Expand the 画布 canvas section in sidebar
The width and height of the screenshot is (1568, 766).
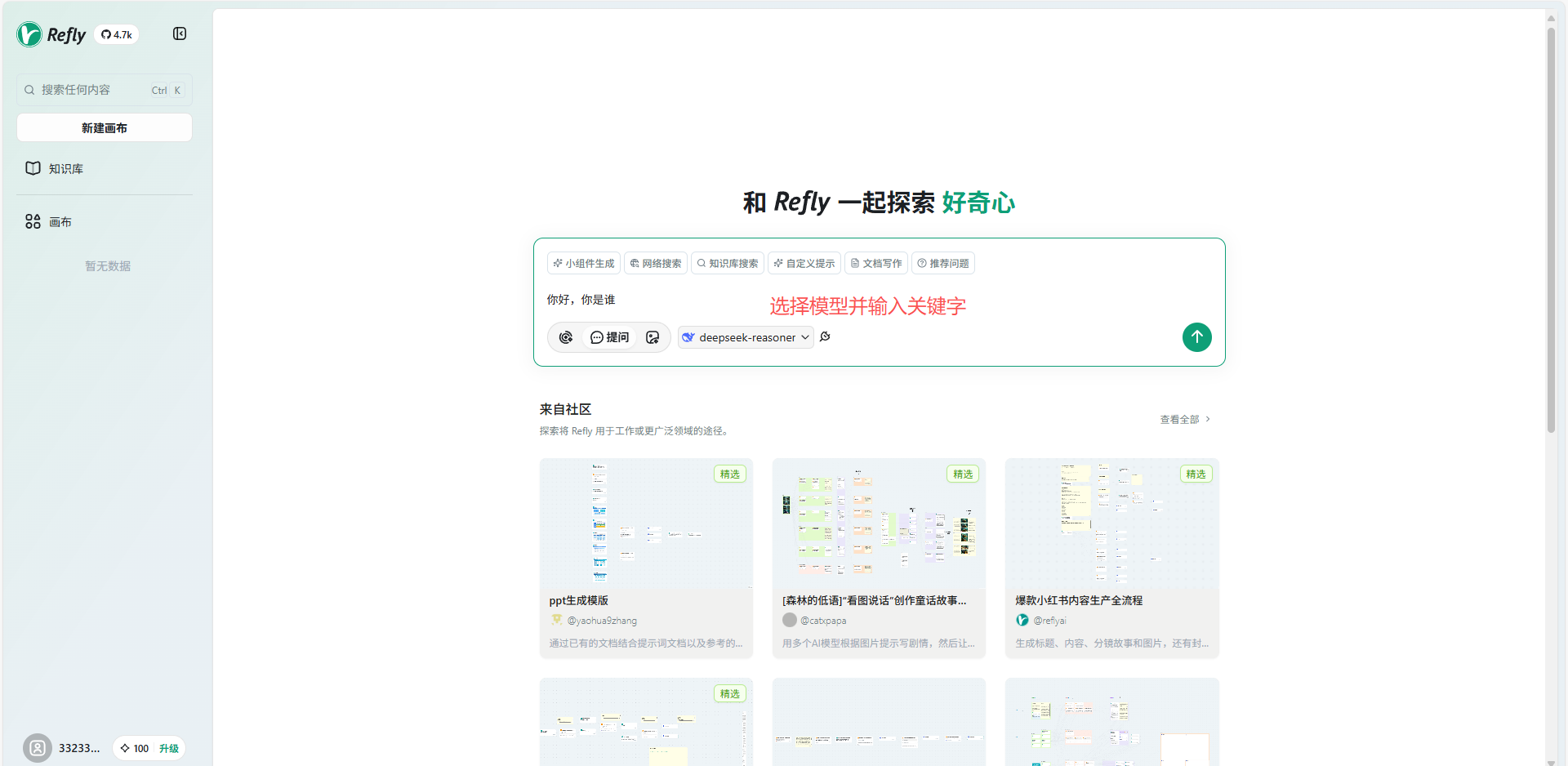pos(60,221)
